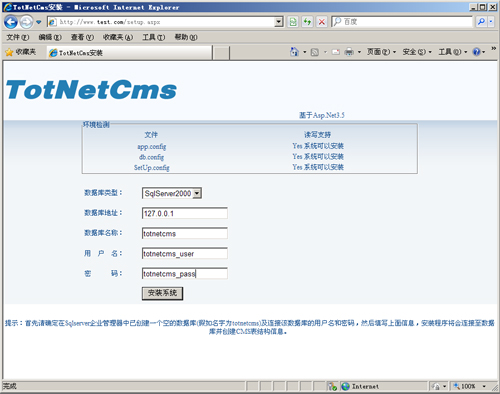The height and width of the screenshot is (394, 500).
Task: Click the page icon in the address bar
Action: click(53, 22)
